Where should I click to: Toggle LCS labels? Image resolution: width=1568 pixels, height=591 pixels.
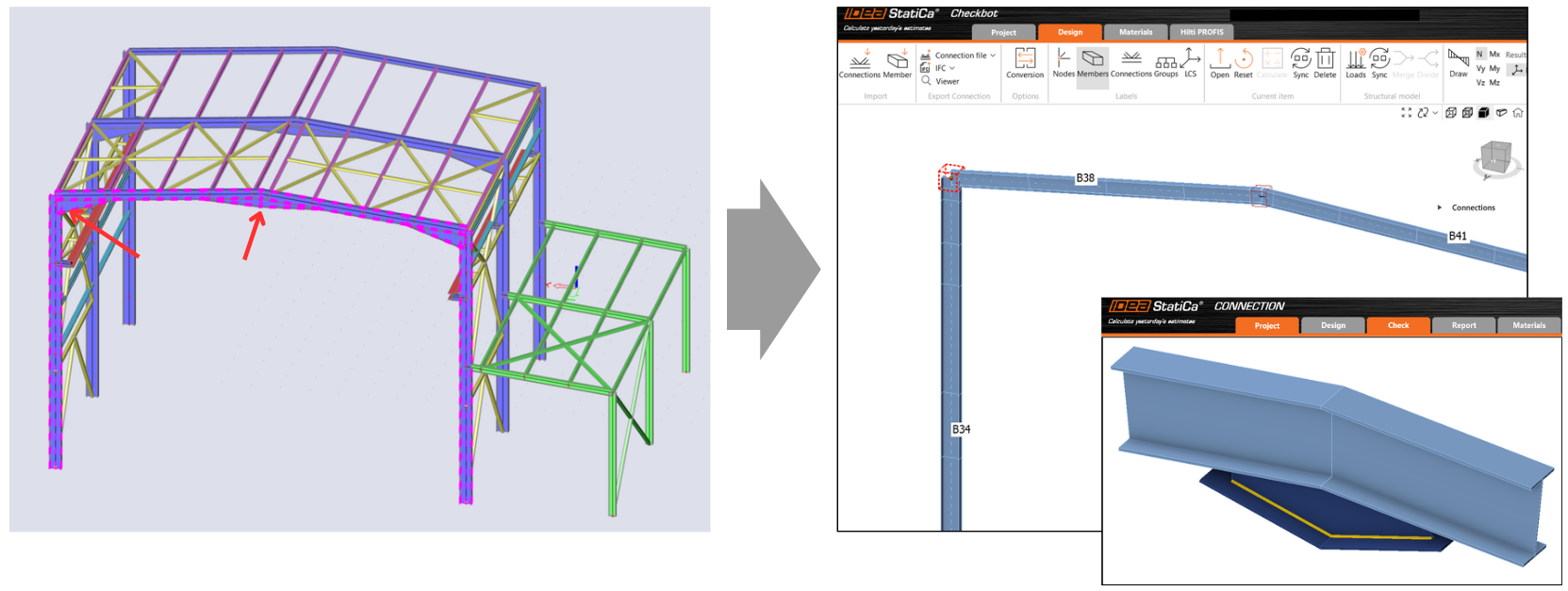[x=1191, y=64]
